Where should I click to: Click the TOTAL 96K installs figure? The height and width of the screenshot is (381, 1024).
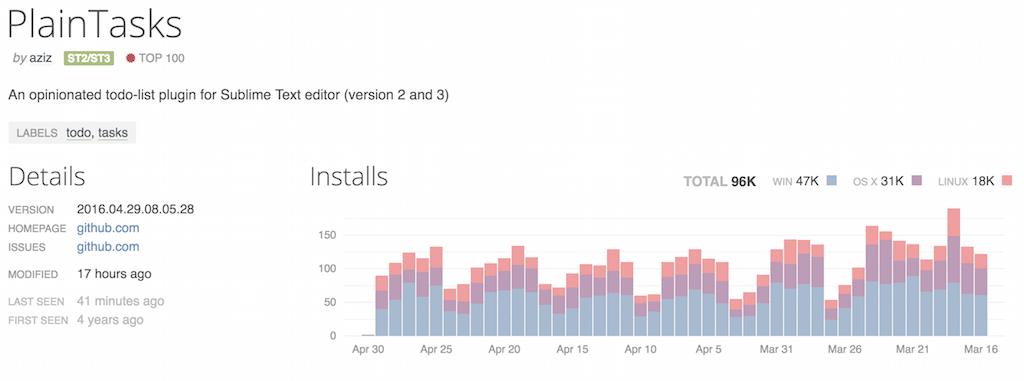point(720,182)
